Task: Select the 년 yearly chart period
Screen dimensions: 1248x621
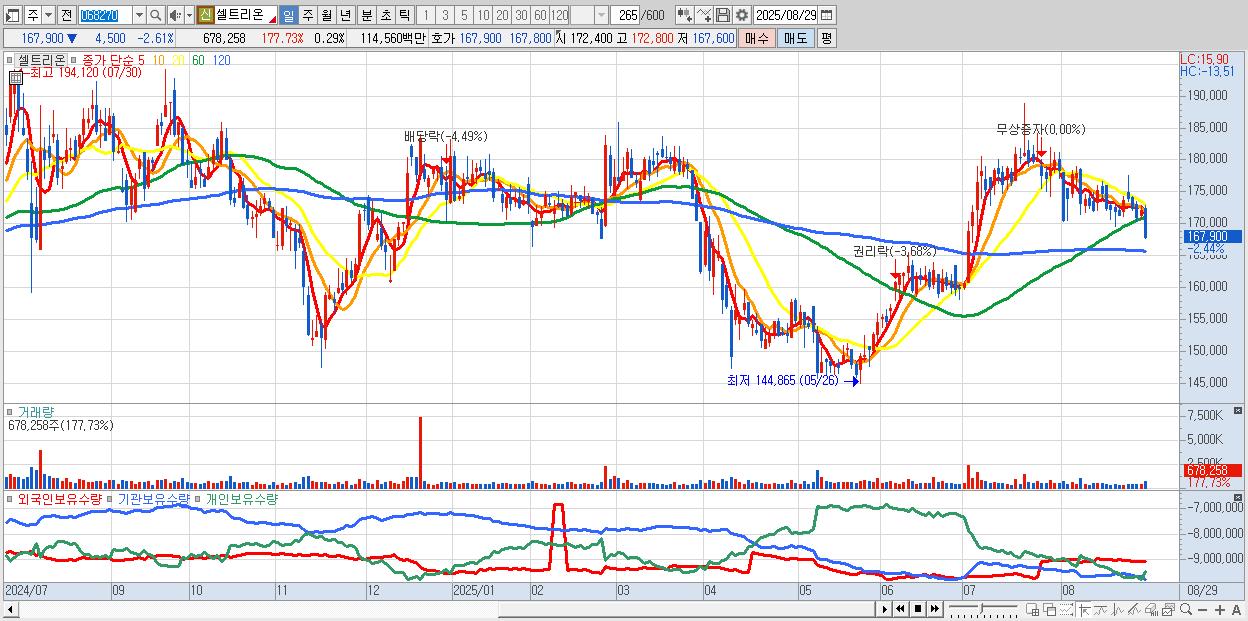Action: 345,15
